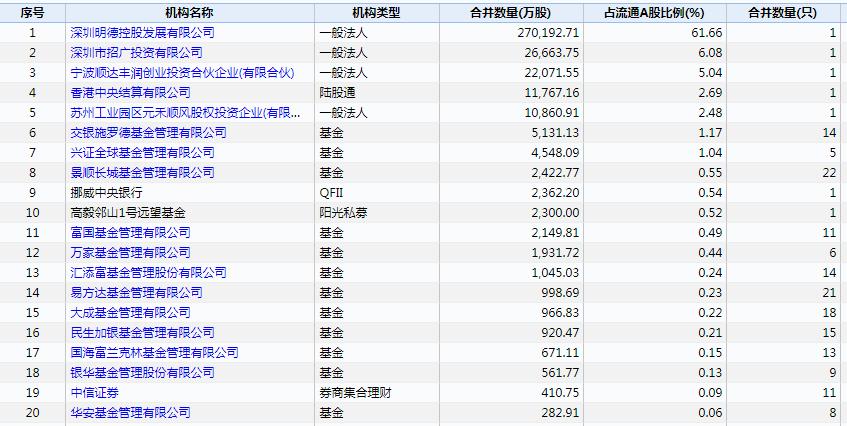This screenshot has height=426, width=847.
Task: Click the 序号 column header
Action: tap(32, 12)
